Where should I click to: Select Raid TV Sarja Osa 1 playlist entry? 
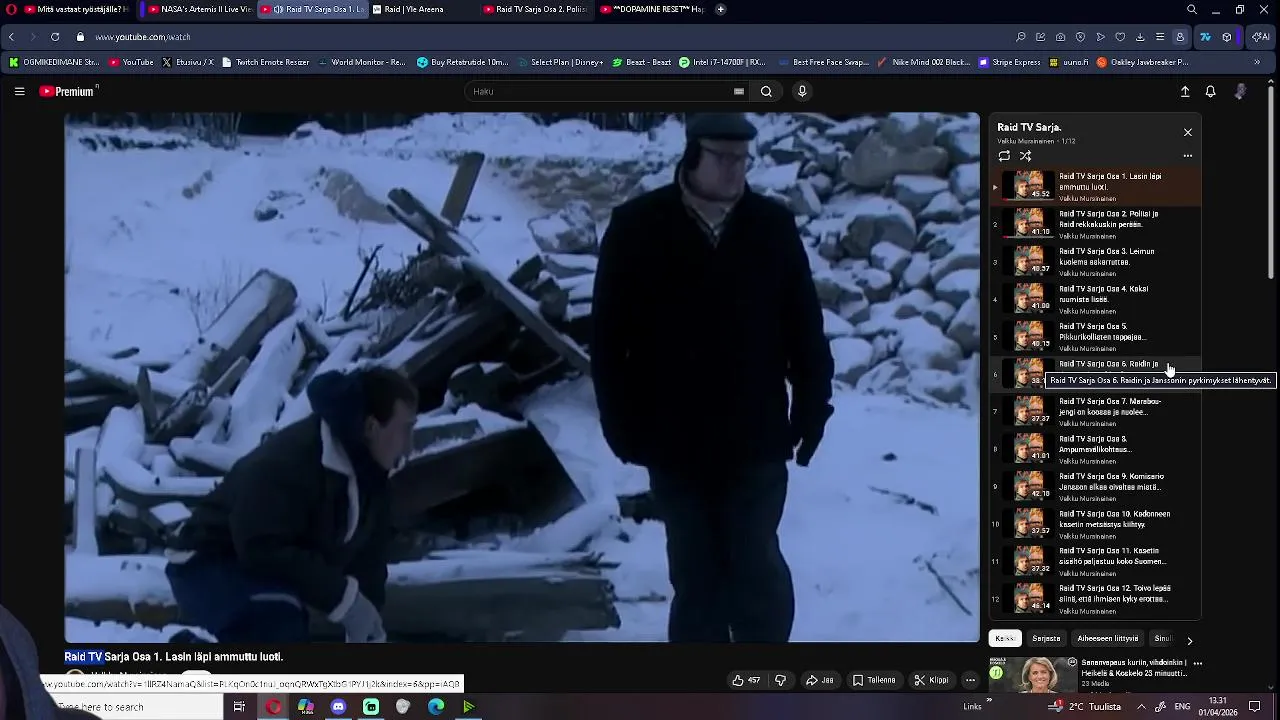click(x=1095, y=187)
